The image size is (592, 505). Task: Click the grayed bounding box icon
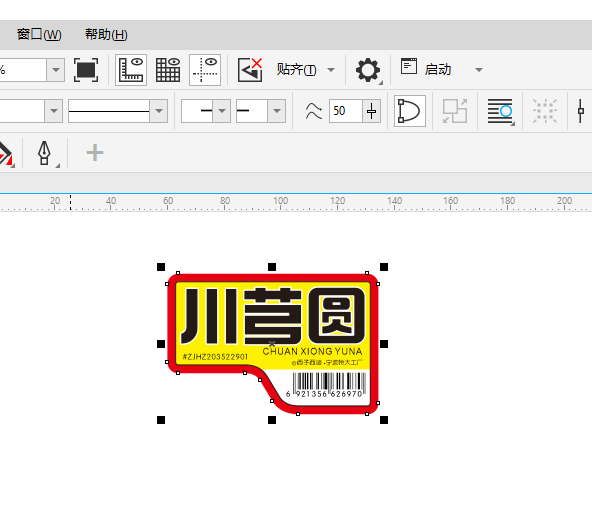tap(545, 111)
